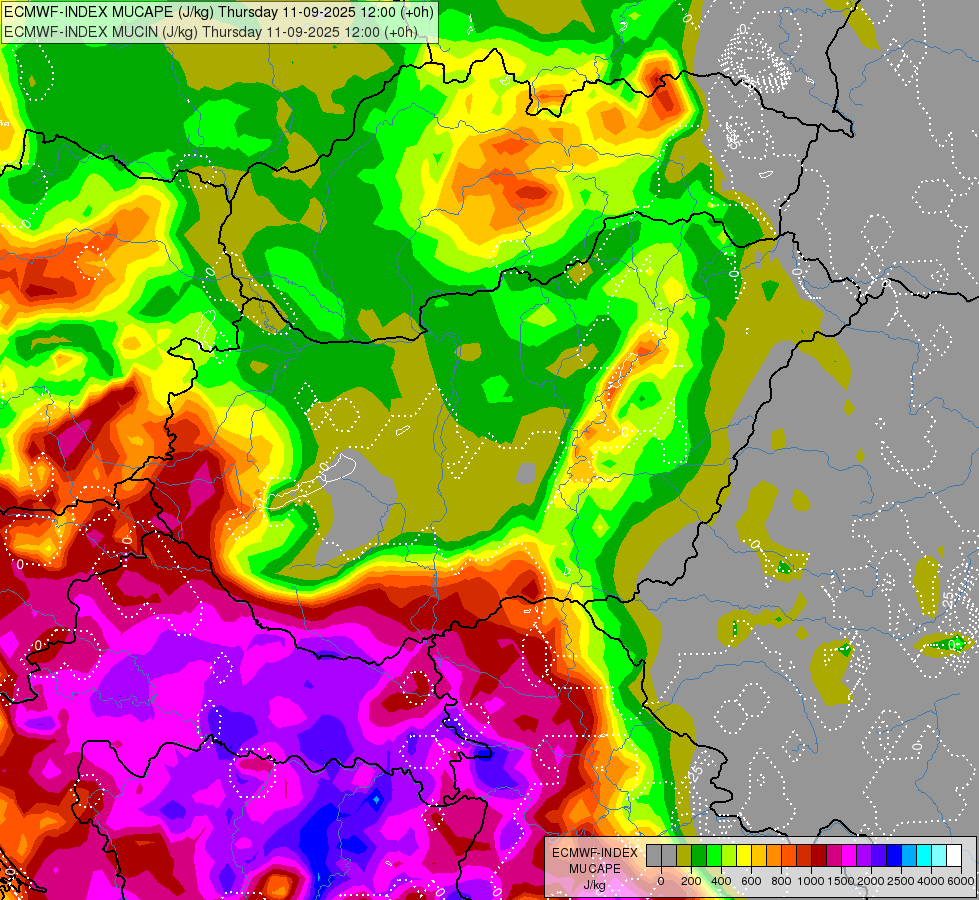Click the legend value 200
979x900 pixels.
pyautogui.click(x=691, y=881)
